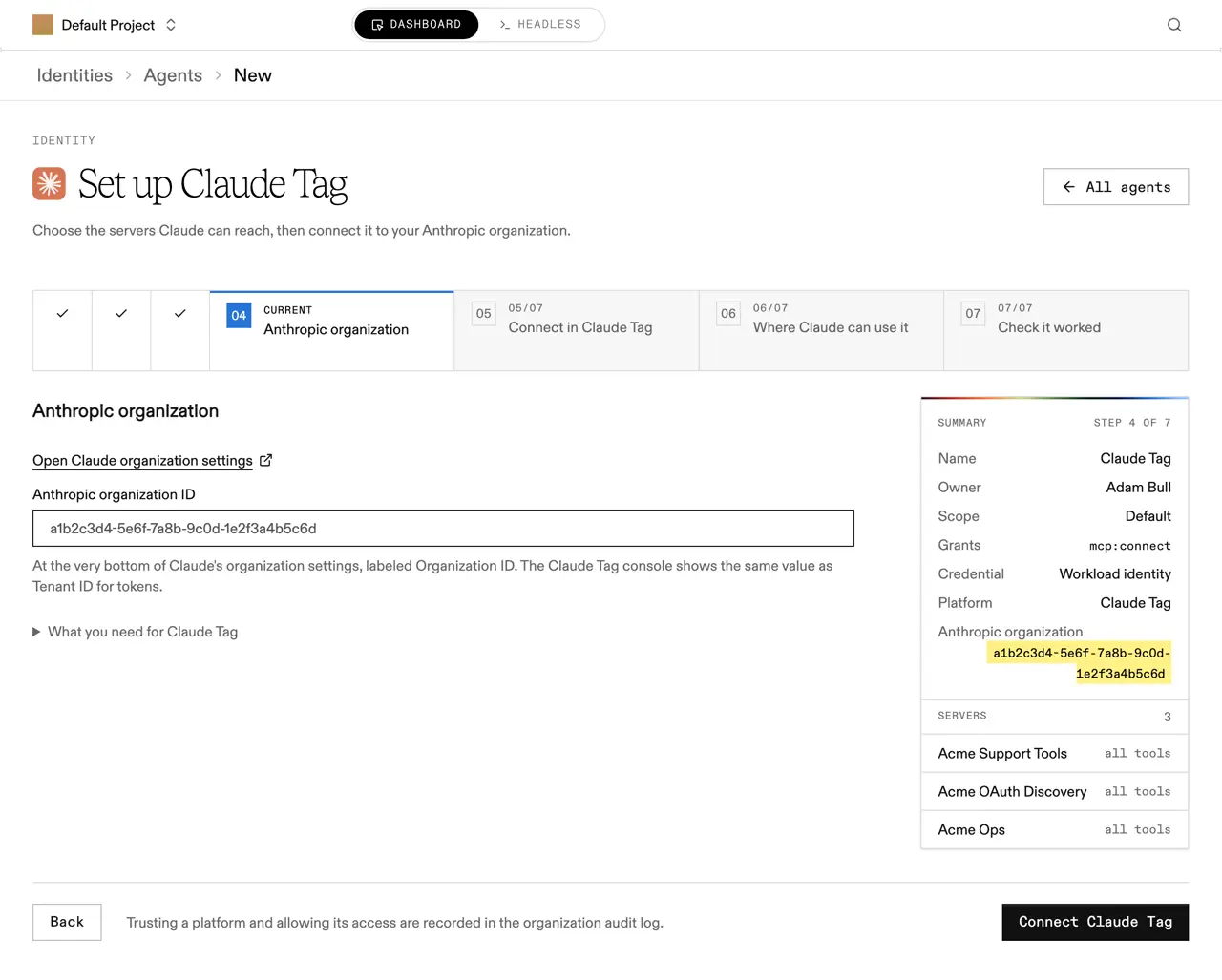1222x980 pixels.
Task: Switch to Headless mode
Action: coord(540,25)
